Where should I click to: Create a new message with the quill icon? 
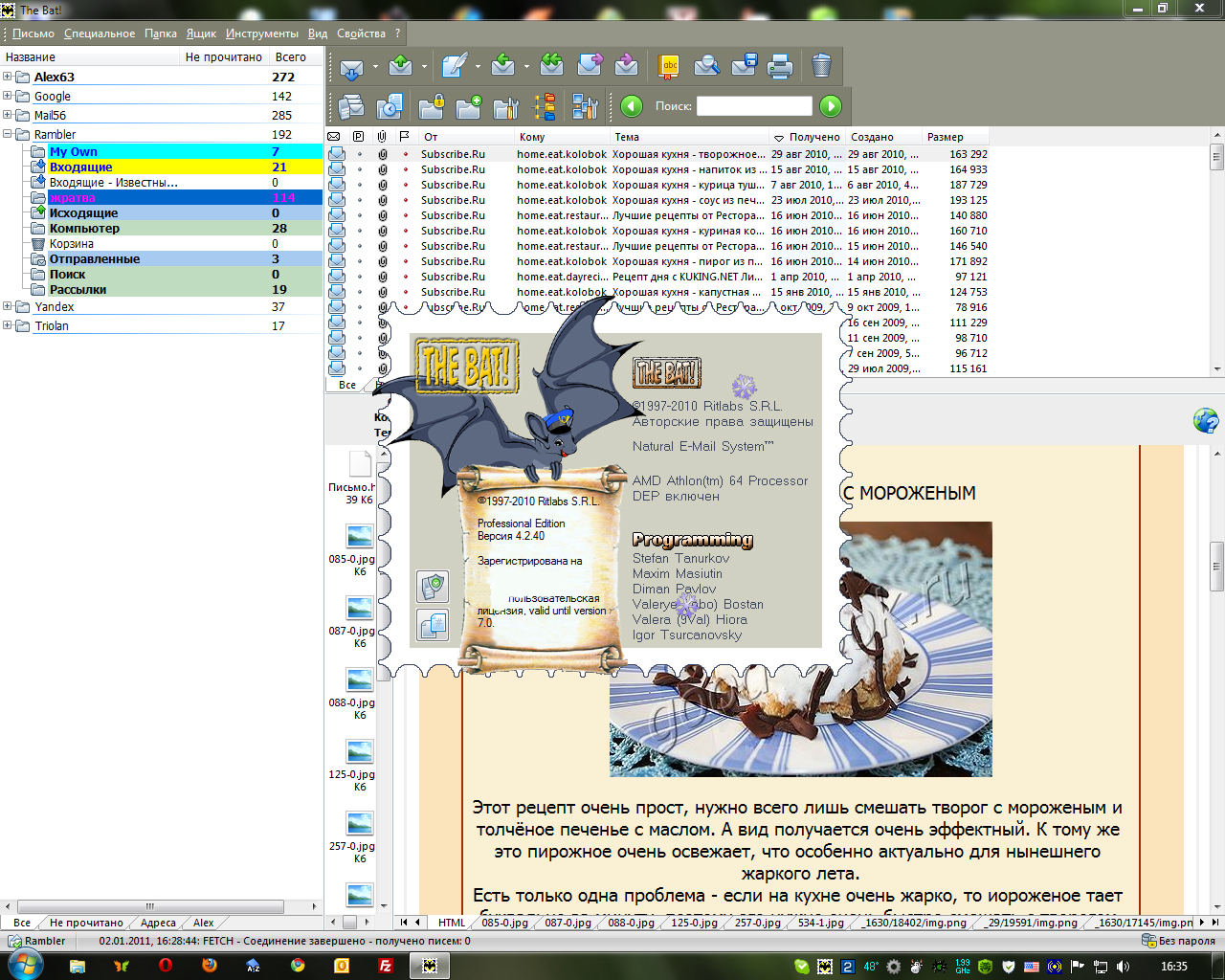coord(455,66)
